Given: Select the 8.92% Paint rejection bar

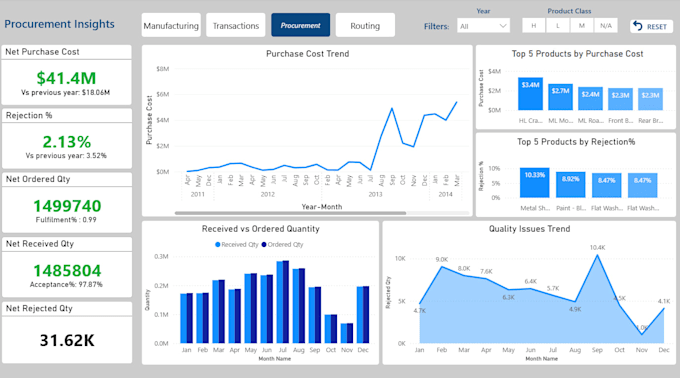Looking at the screenshot, I should tap(570, 185).
